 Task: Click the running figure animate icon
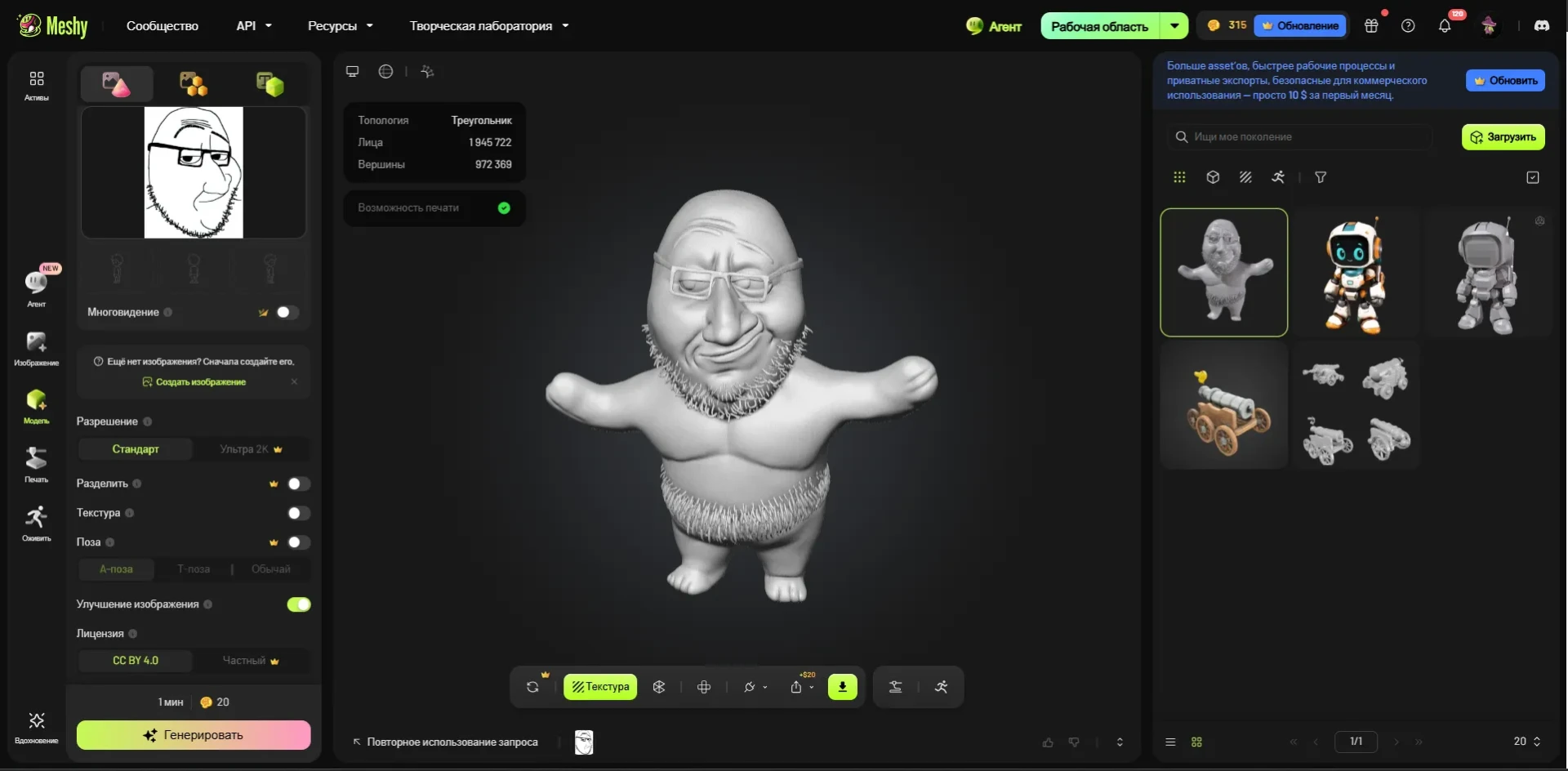tap(941, 687)
